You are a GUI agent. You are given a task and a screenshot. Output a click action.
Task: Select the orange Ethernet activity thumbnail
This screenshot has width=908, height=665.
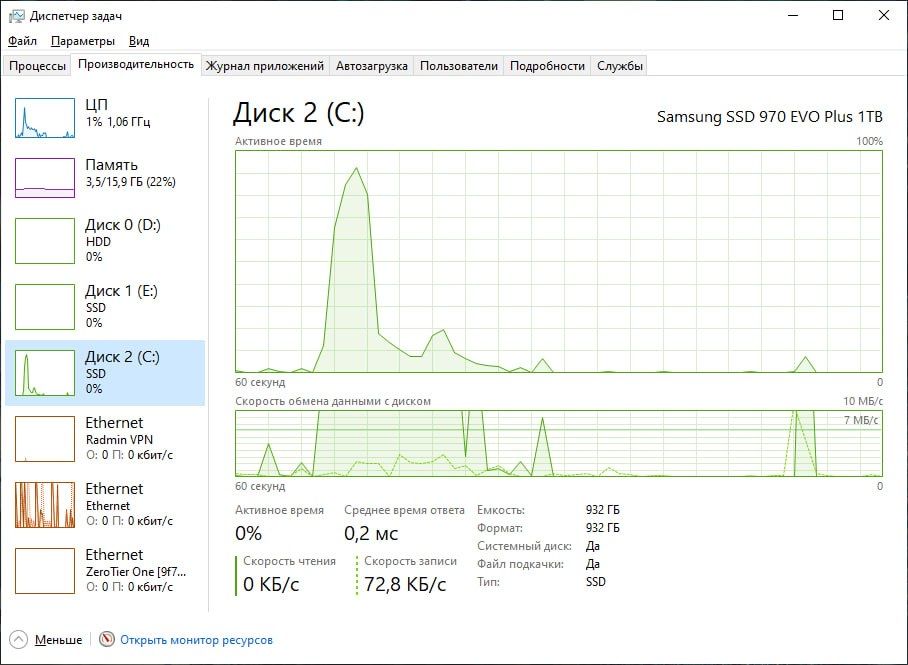pyautogui.click(x=45, y=505)
